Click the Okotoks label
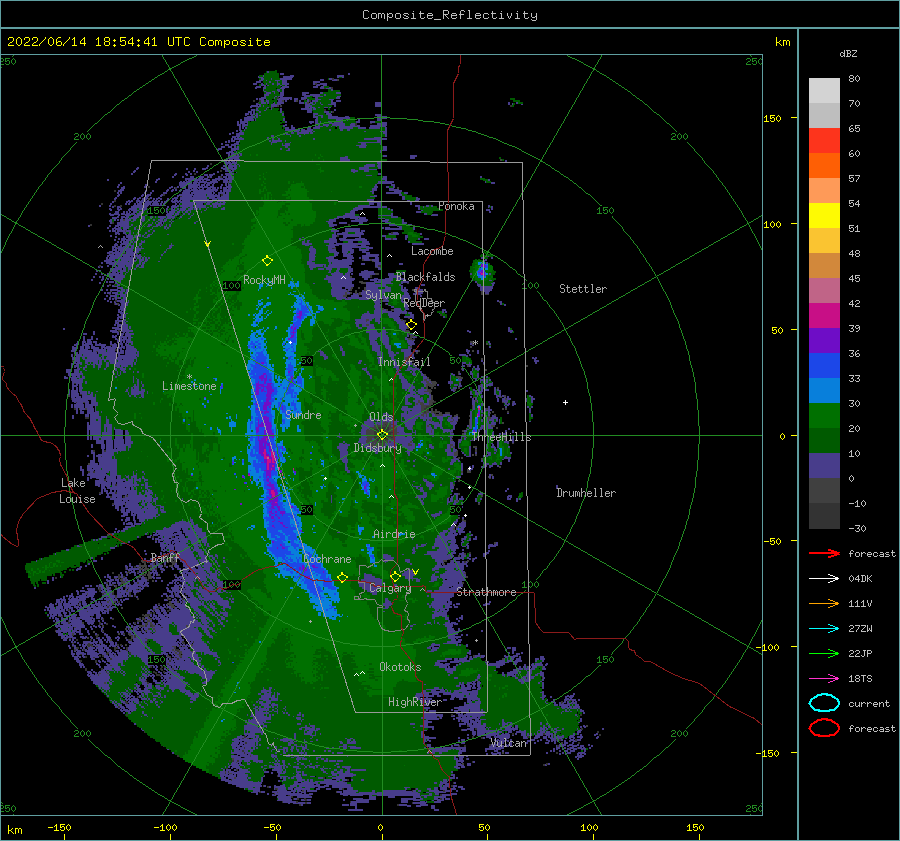 pyautogui.click(x=400, y=667)
